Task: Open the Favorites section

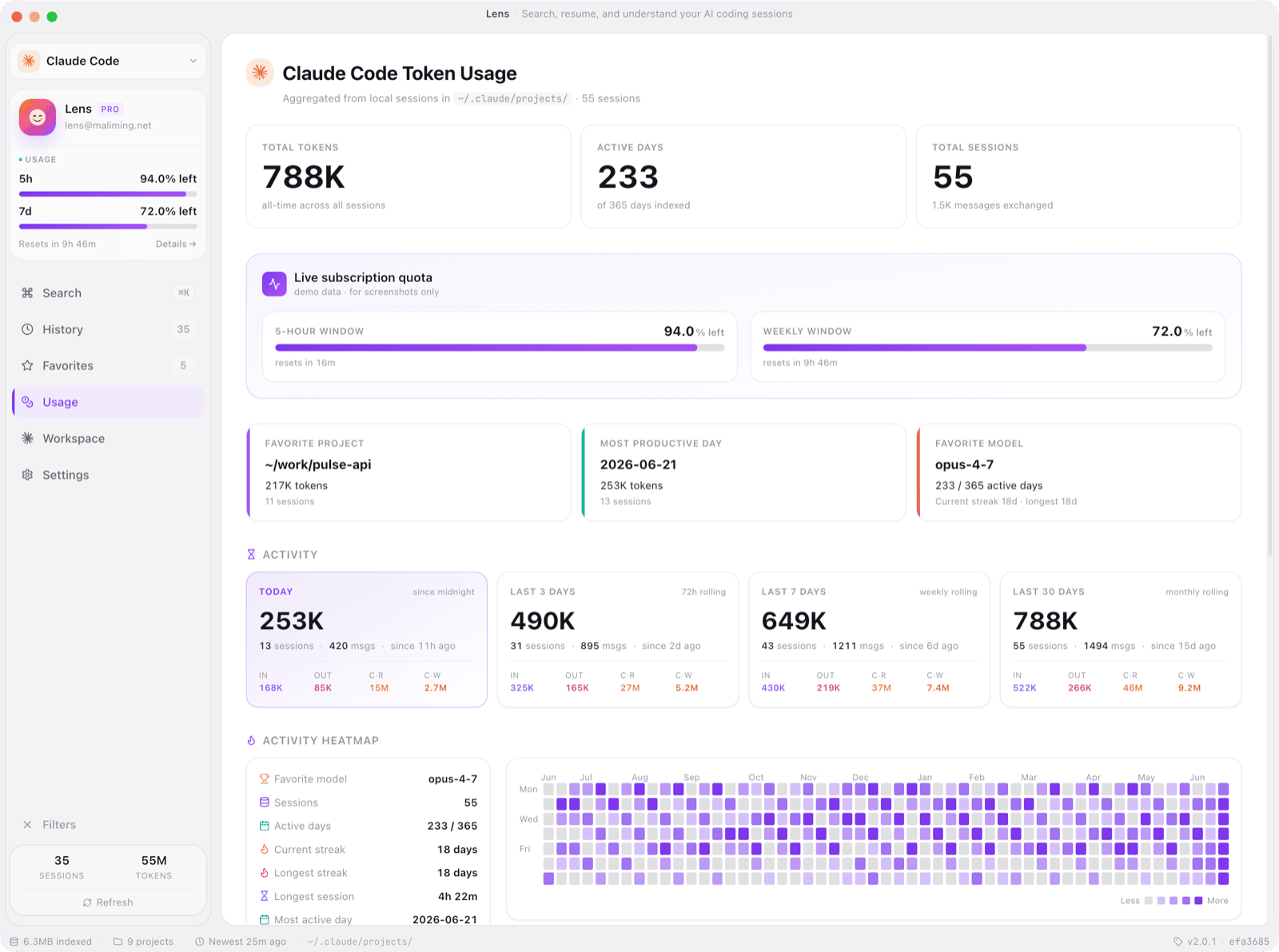Action: tap(108, 365)
